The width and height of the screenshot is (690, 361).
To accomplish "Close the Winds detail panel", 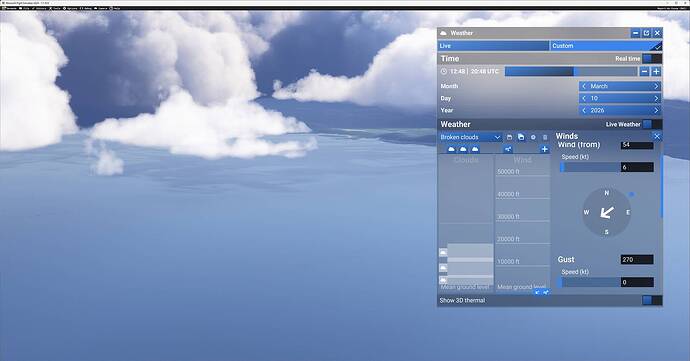I will 657,136.
